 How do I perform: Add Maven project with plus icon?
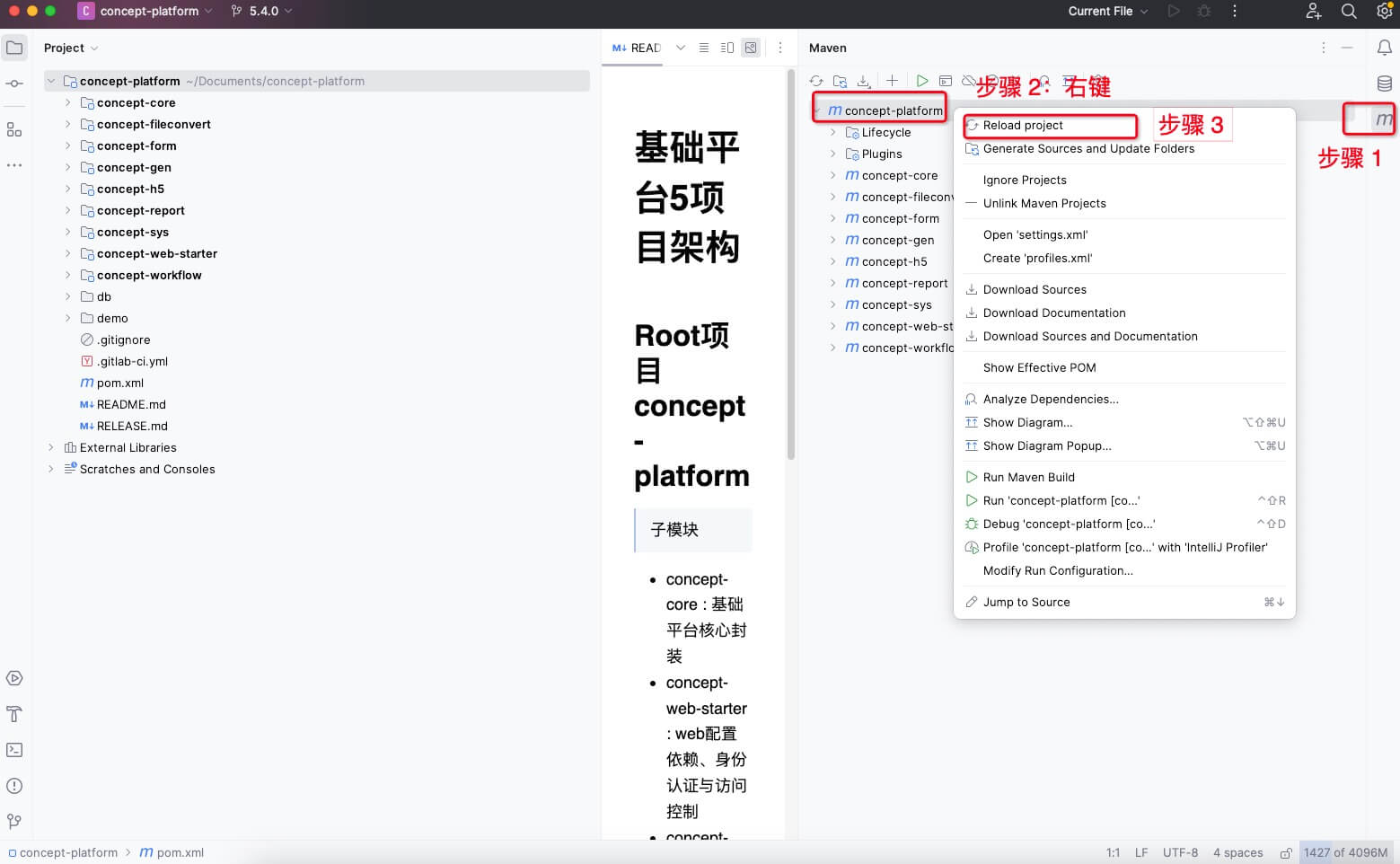click(x=892, y=81)
